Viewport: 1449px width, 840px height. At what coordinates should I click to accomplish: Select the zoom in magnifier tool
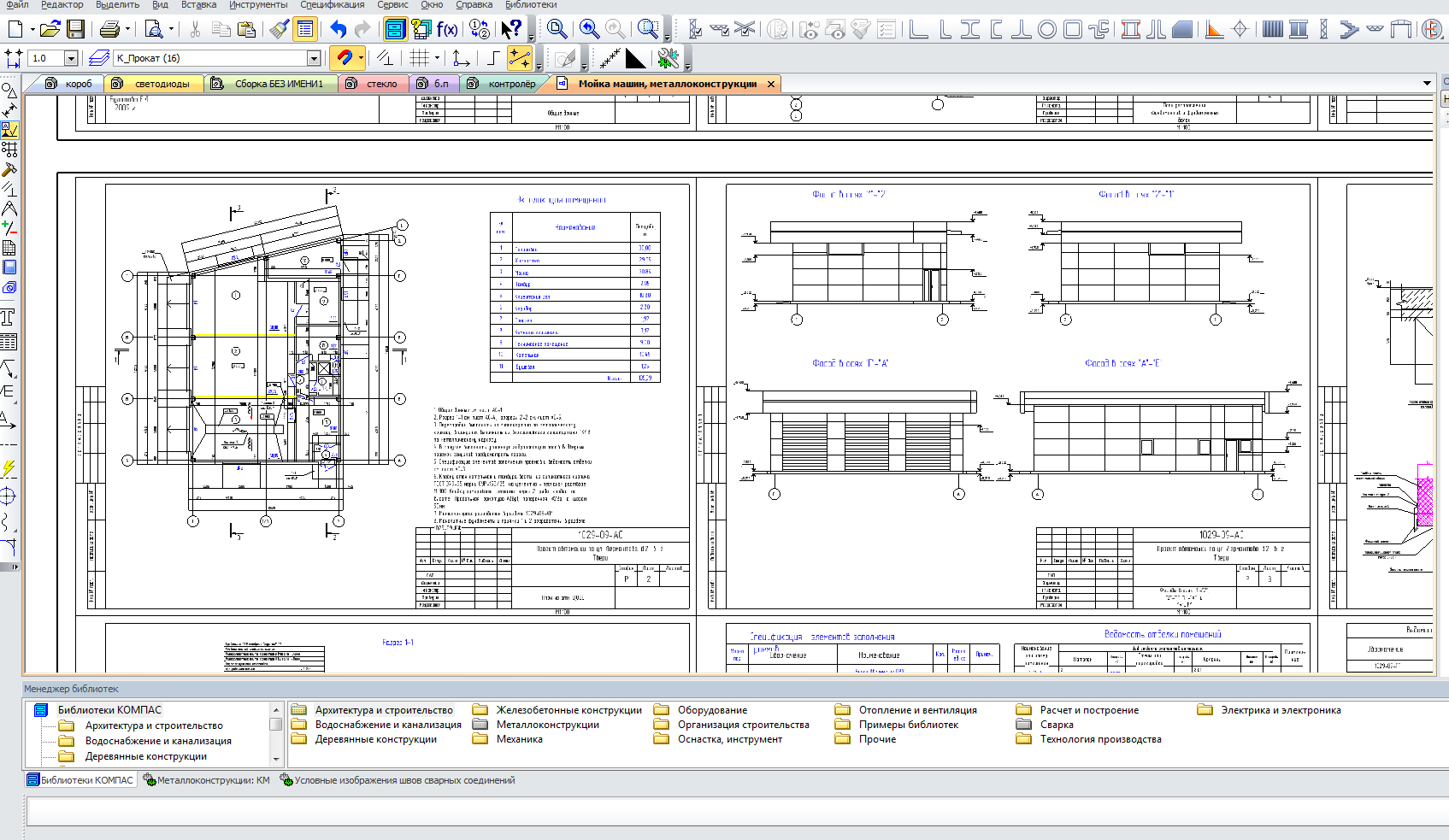click(589, 29)
